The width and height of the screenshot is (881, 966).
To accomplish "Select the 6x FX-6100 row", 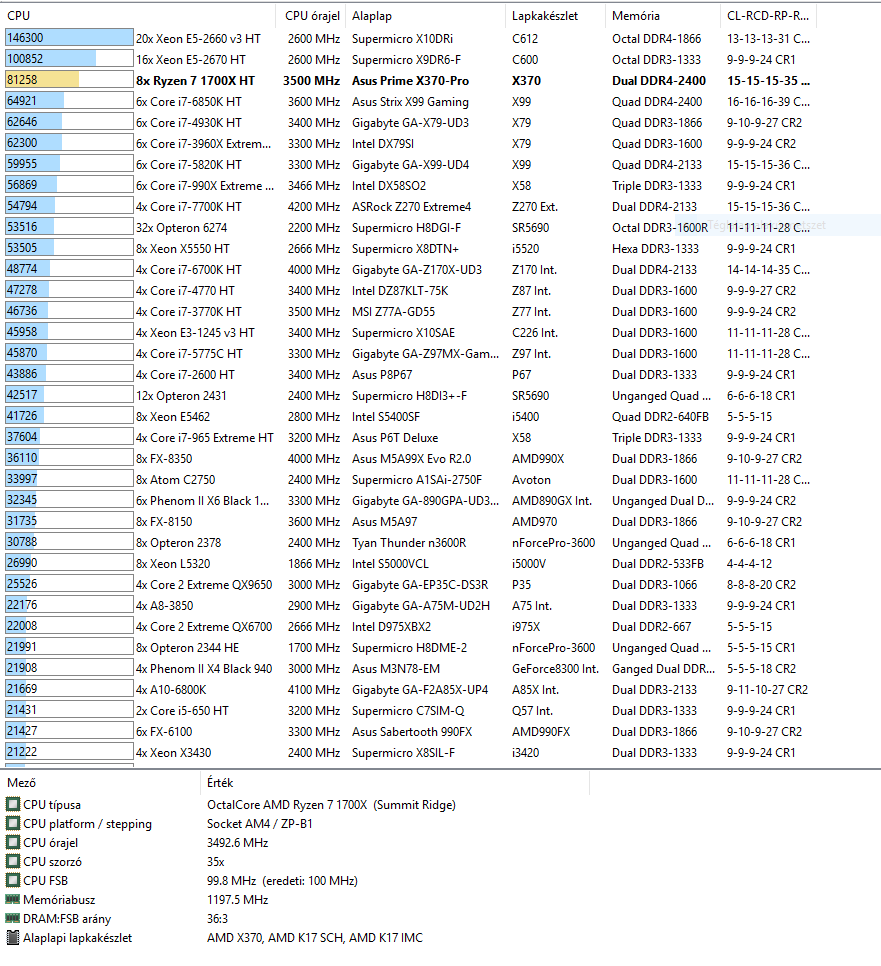I will click(411, 731).
